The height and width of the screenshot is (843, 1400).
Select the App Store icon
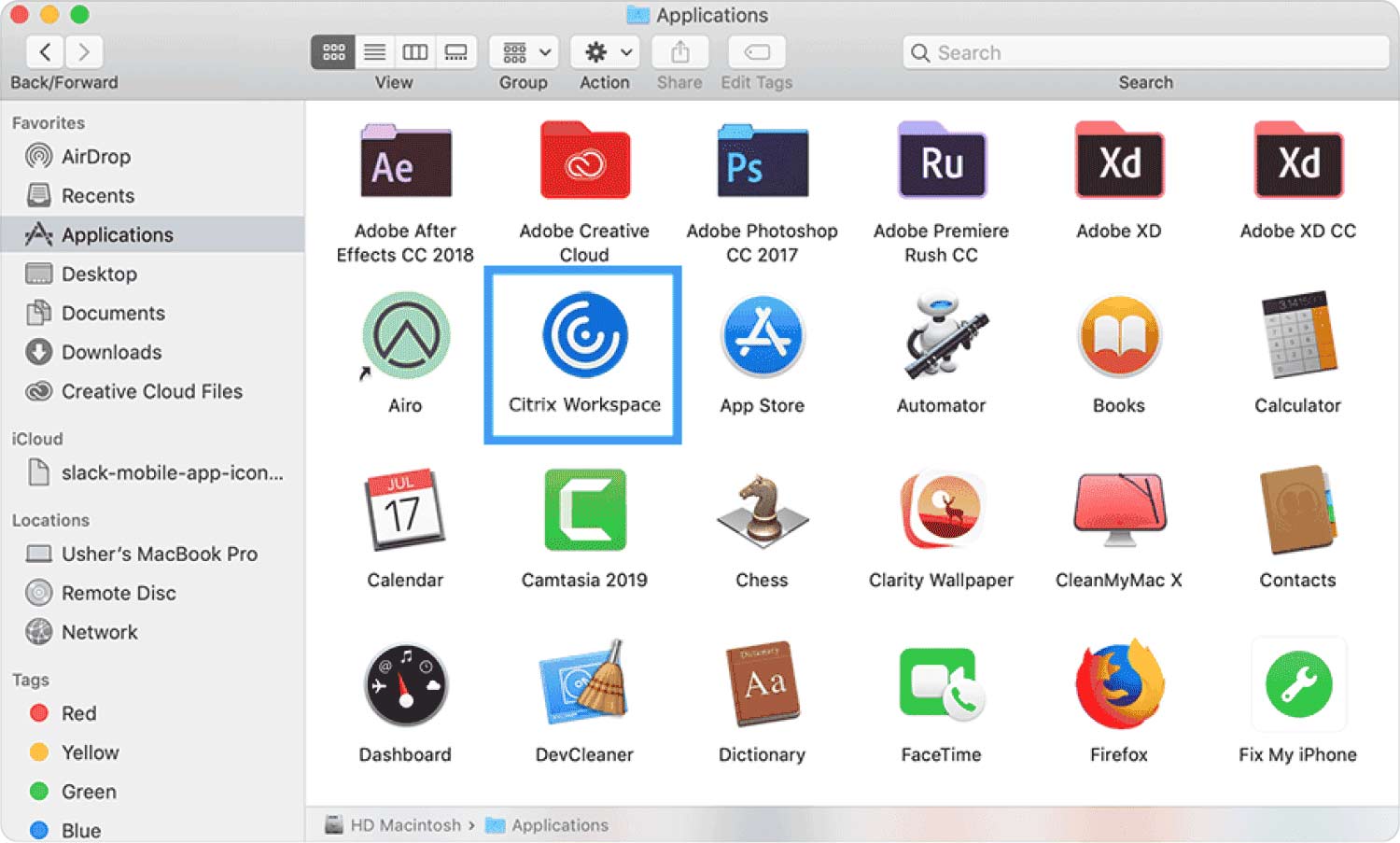pos(763,335)
